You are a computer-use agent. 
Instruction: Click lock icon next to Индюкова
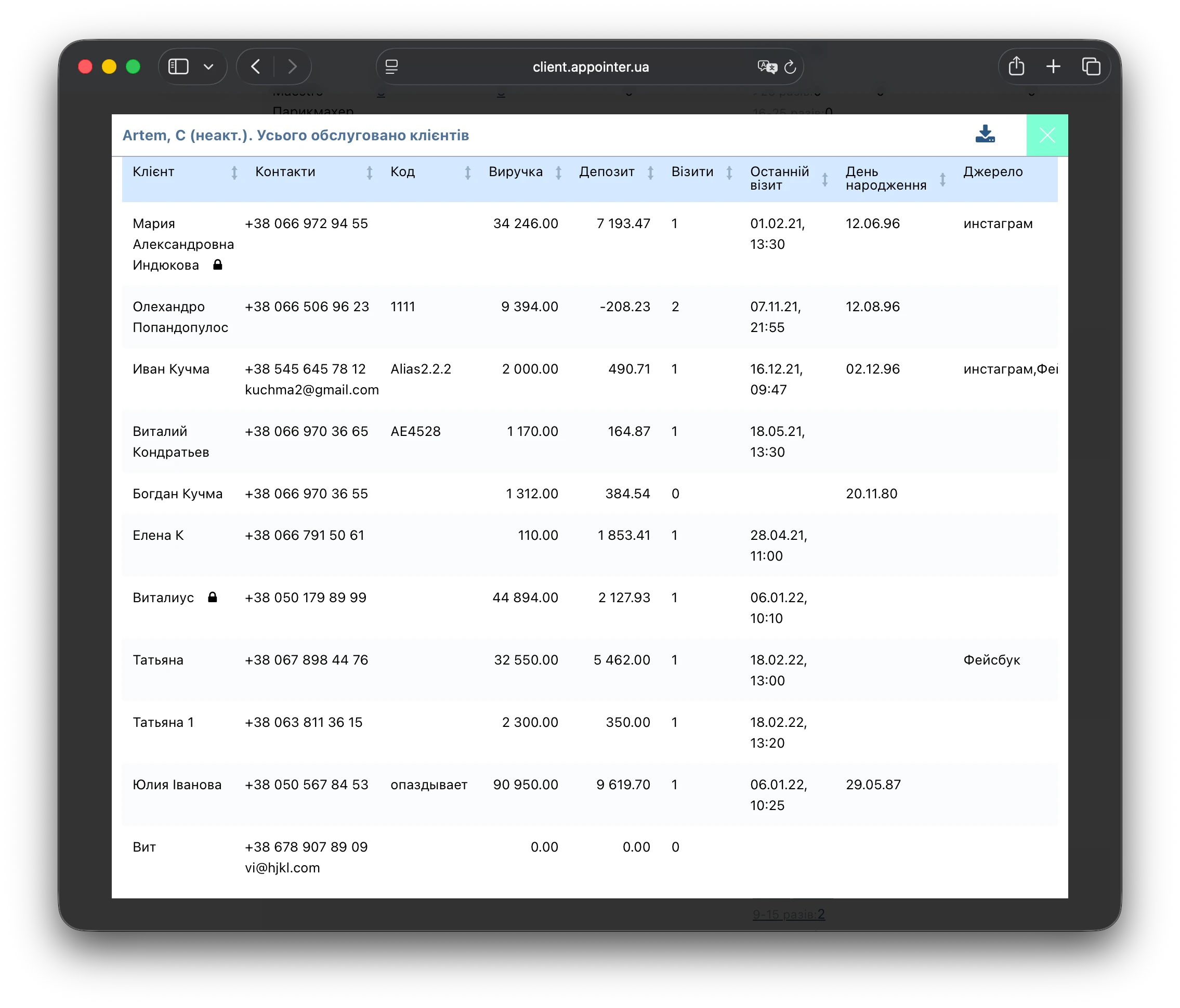tap(218, 264)
